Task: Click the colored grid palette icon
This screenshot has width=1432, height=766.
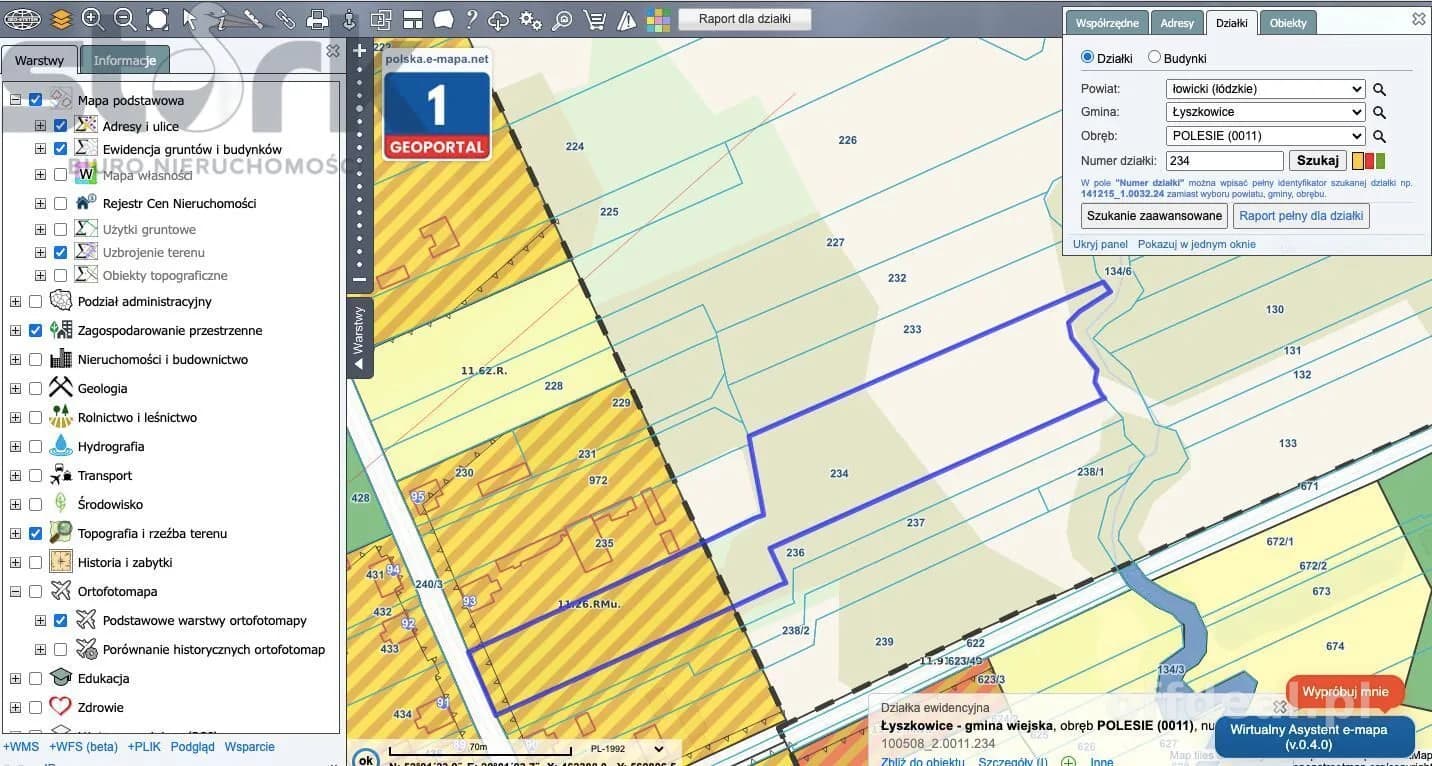Action: (658, 19)
